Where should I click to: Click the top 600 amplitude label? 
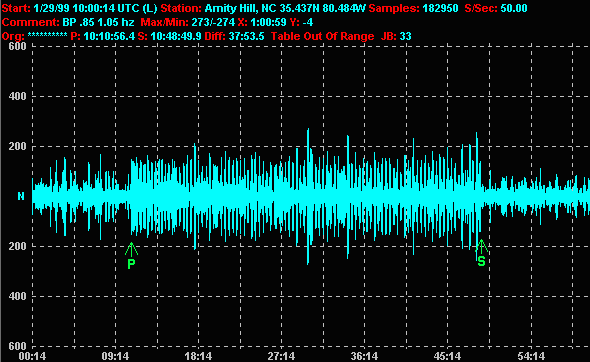coord(18,46)
